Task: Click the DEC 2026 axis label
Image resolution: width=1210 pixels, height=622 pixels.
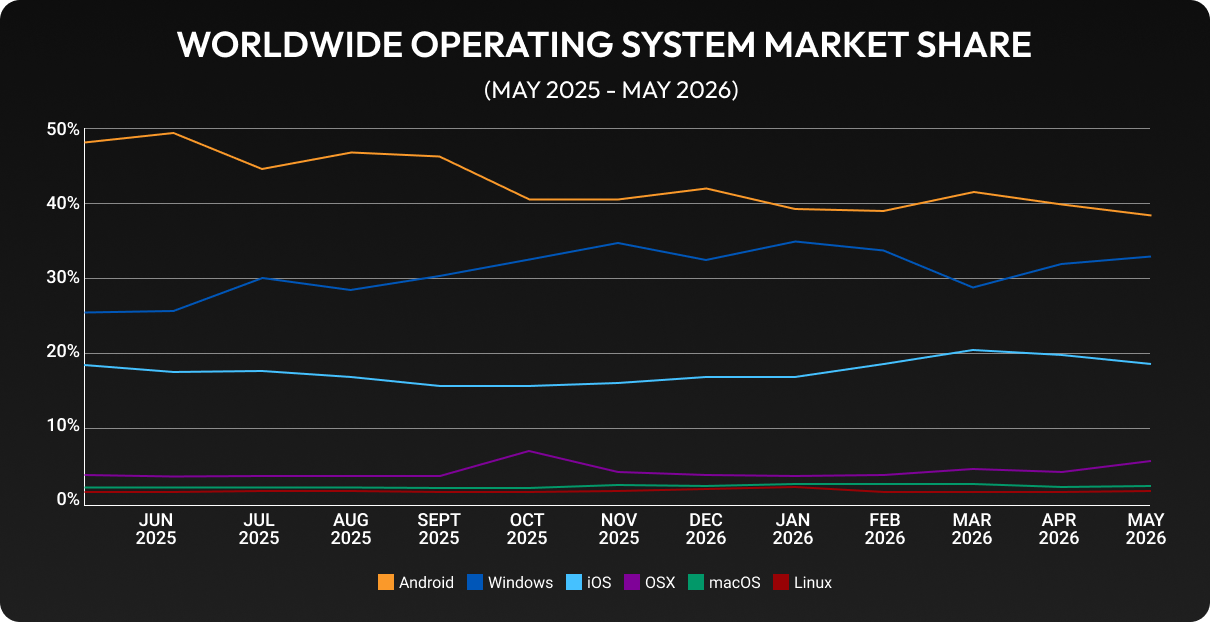Action: 706,529
